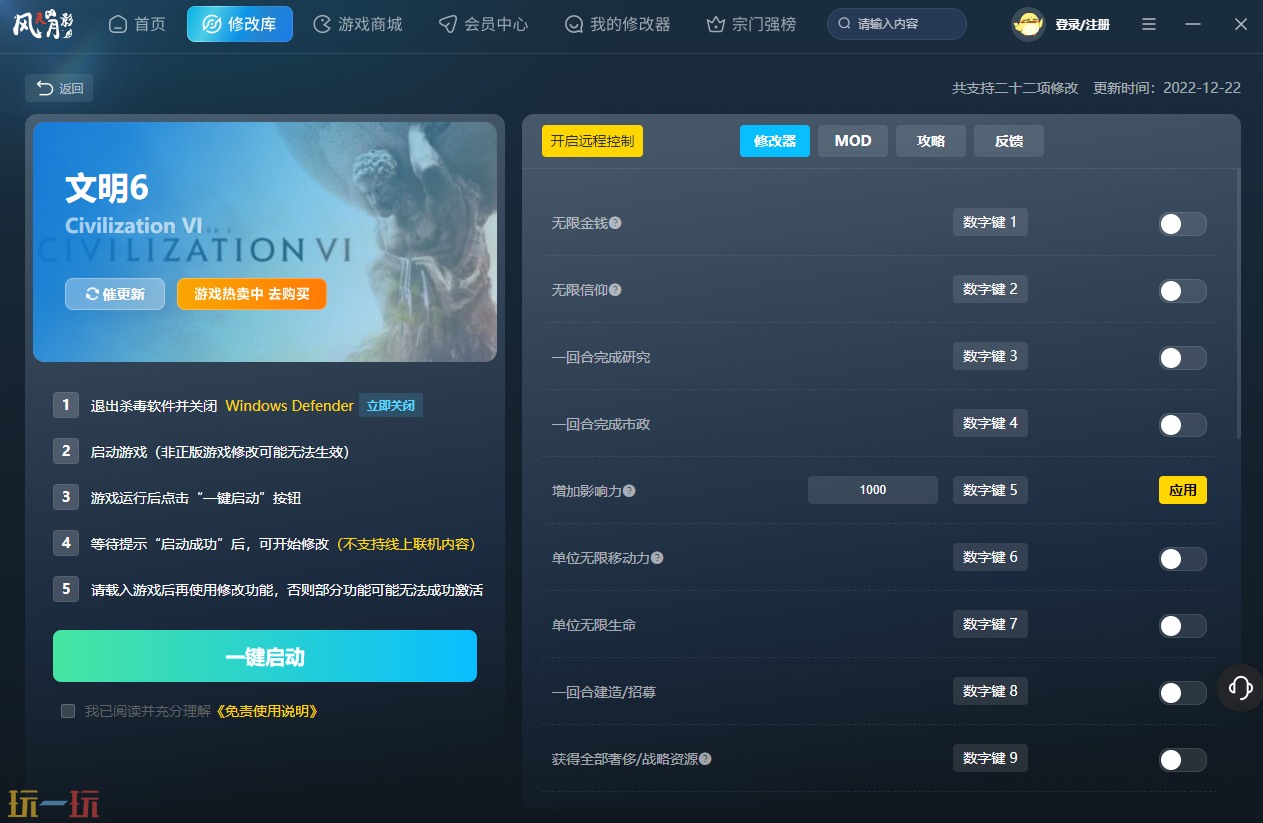The height and width of the screenshot is (823, 1263).
Task: Open the hamburger menu icon
Action: (1149, 24)
